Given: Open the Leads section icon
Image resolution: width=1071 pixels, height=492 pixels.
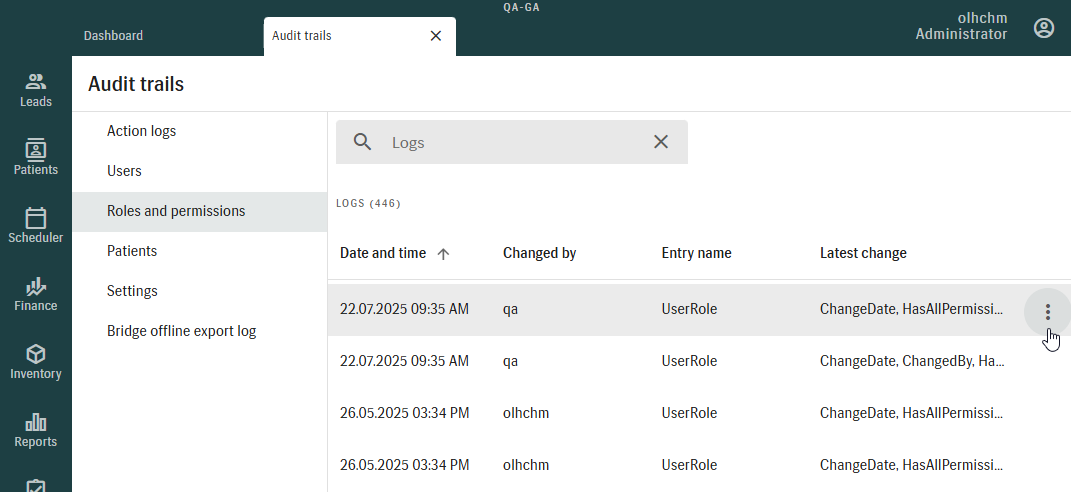Looking at the screenshot, I should click(36, 81).
